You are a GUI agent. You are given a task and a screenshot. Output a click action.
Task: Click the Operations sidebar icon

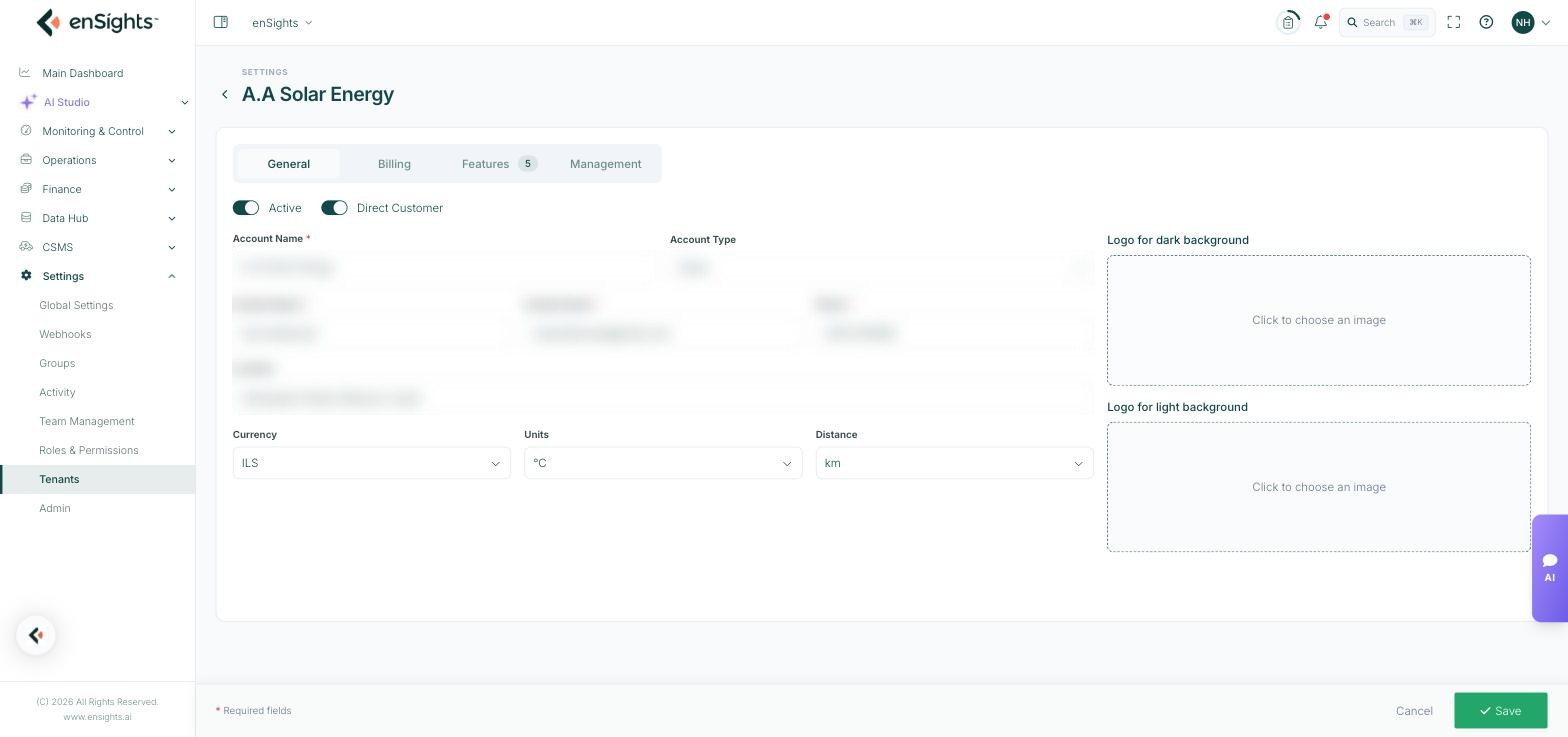pyautogui.click(x=26, y=160)
